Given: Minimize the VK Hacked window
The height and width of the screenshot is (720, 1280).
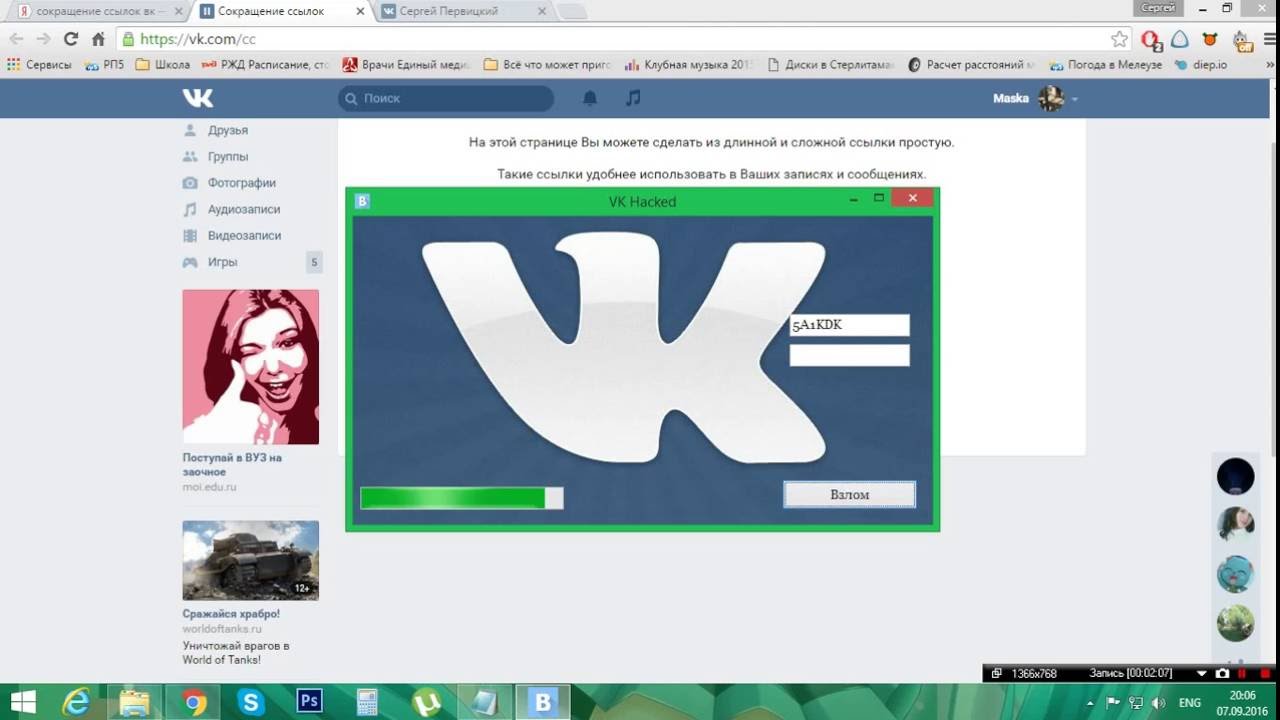Looking at the screenshot, I should [x=854, y=199].
